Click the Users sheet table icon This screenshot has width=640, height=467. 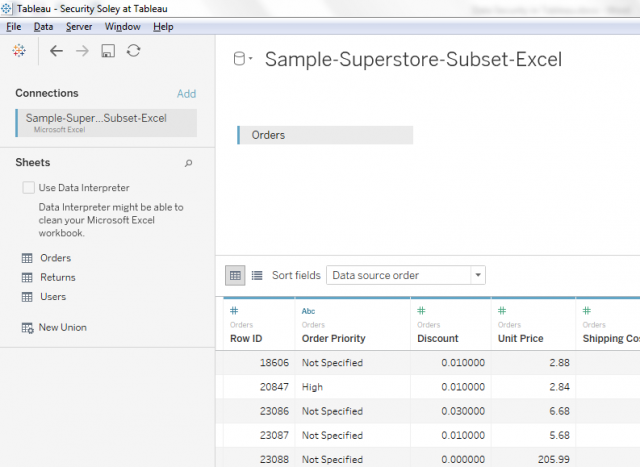click(x=27, y=297)
